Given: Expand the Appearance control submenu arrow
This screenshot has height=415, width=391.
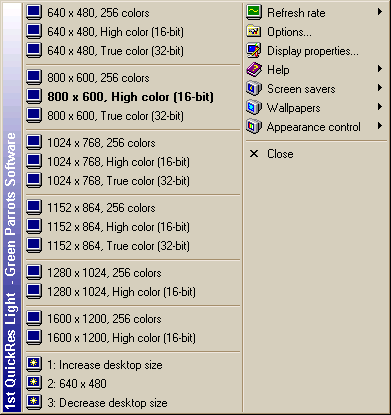Looking at the screenshot, I should (380, 126).
